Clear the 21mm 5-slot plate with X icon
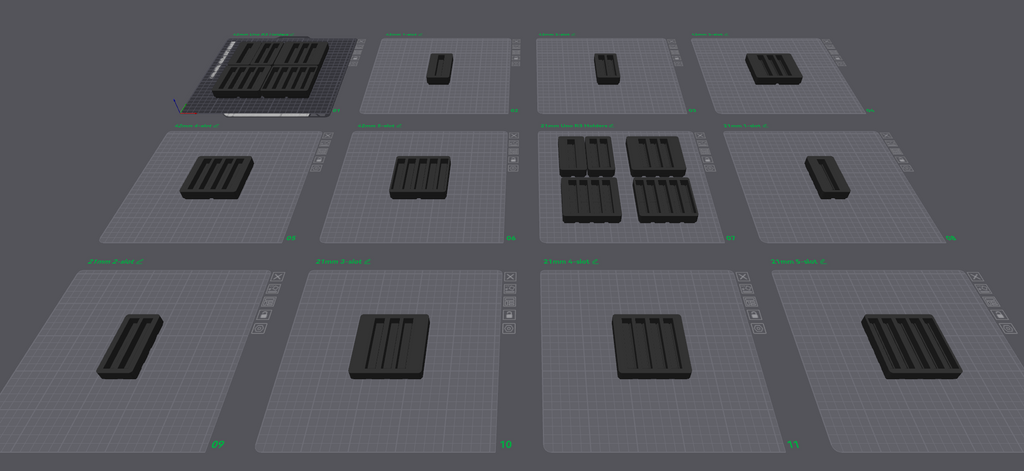 tap(975, 277)
